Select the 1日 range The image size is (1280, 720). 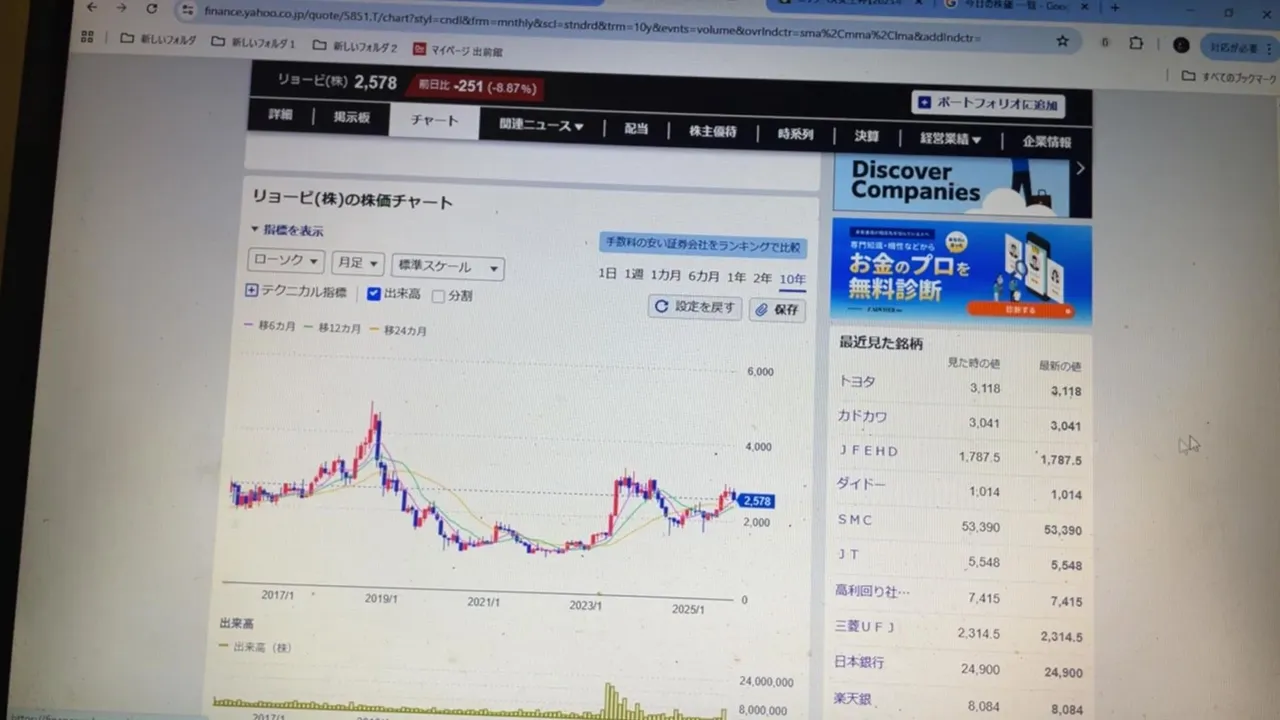tap(607, 273)
